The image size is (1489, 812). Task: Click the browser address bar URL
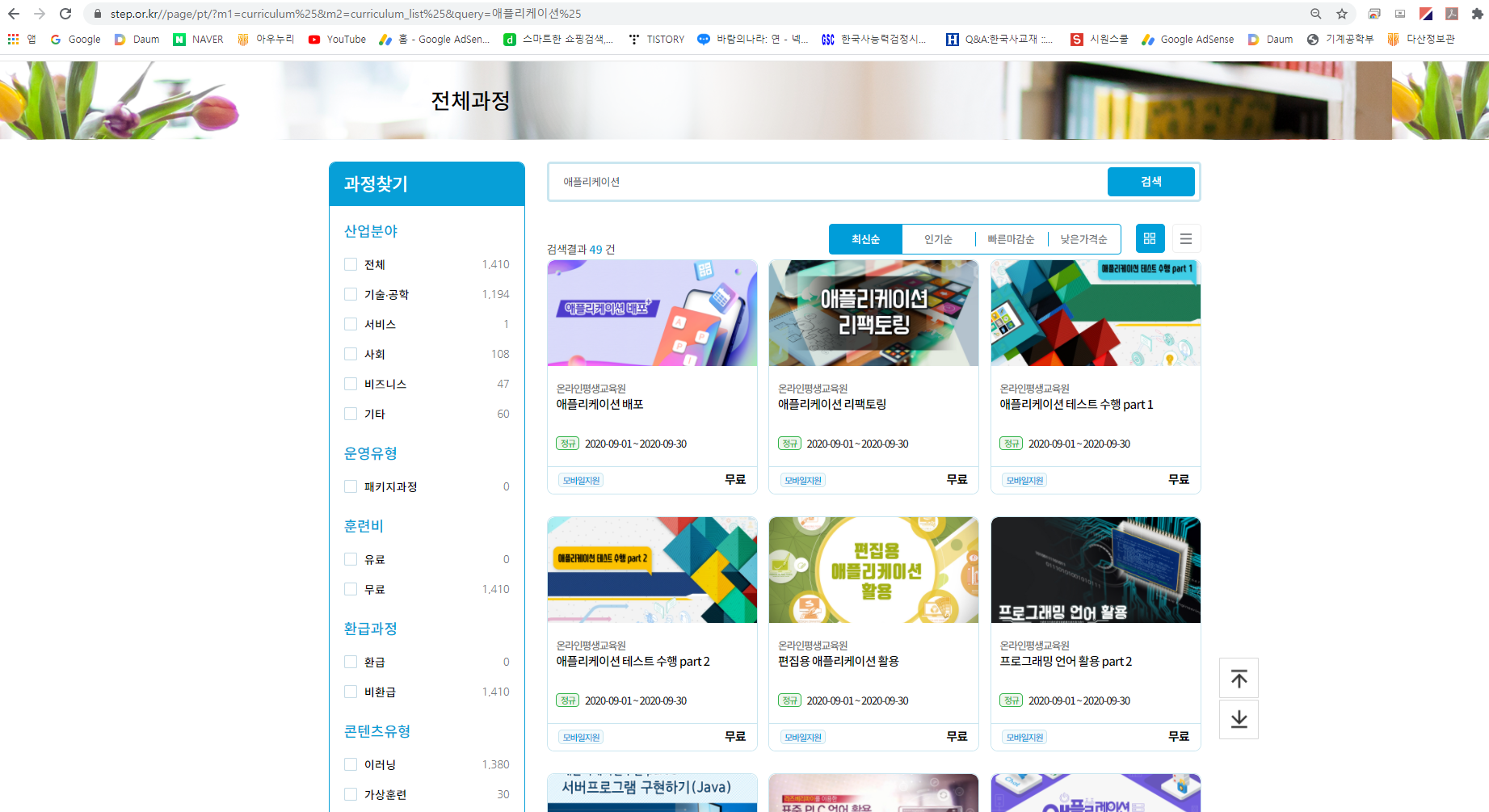pos(346,14)
